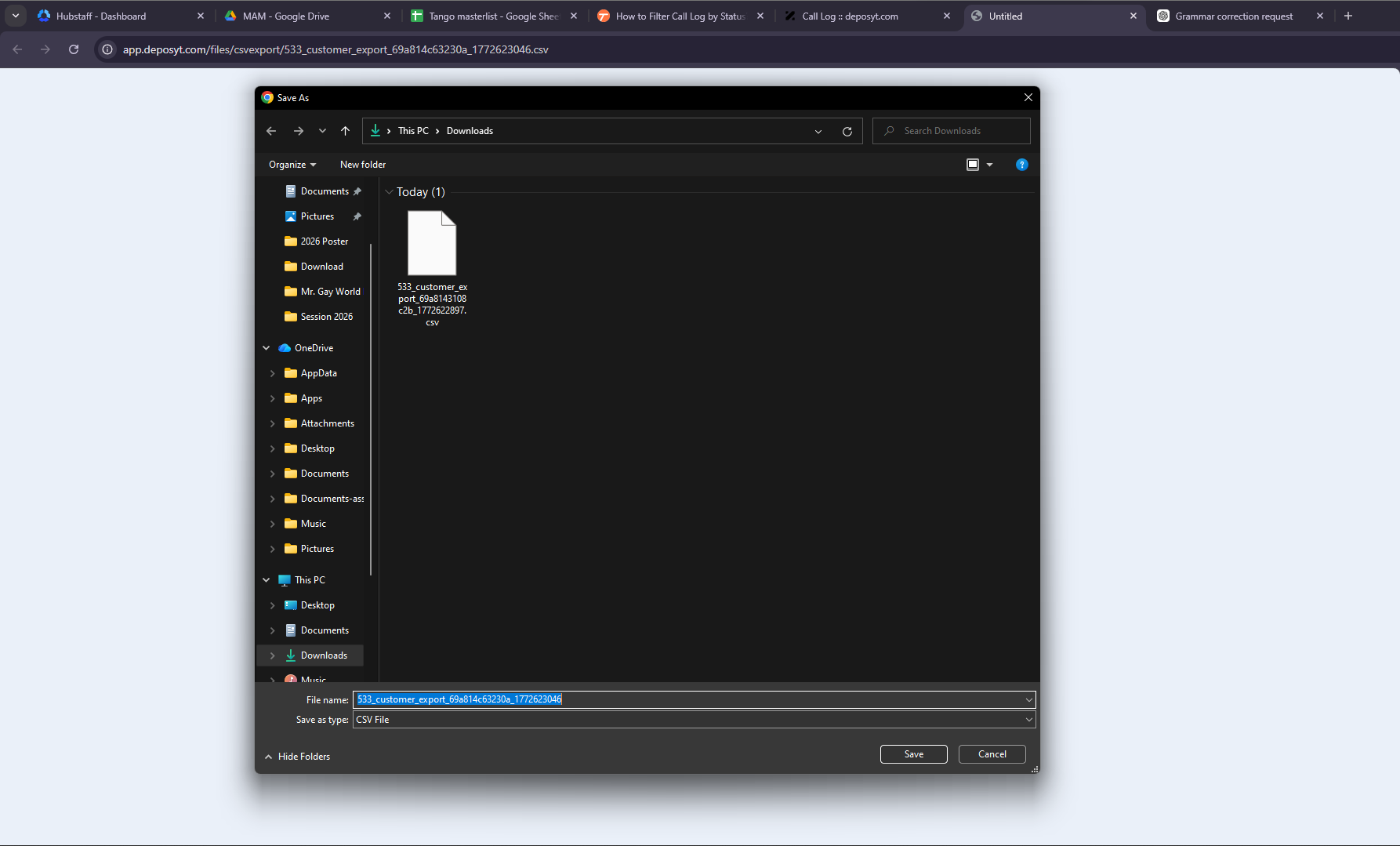This screenshot has height=846, width=1400.
Task: Click Downloads in the breadcrumb path
Action: click(x=470, y=131)
